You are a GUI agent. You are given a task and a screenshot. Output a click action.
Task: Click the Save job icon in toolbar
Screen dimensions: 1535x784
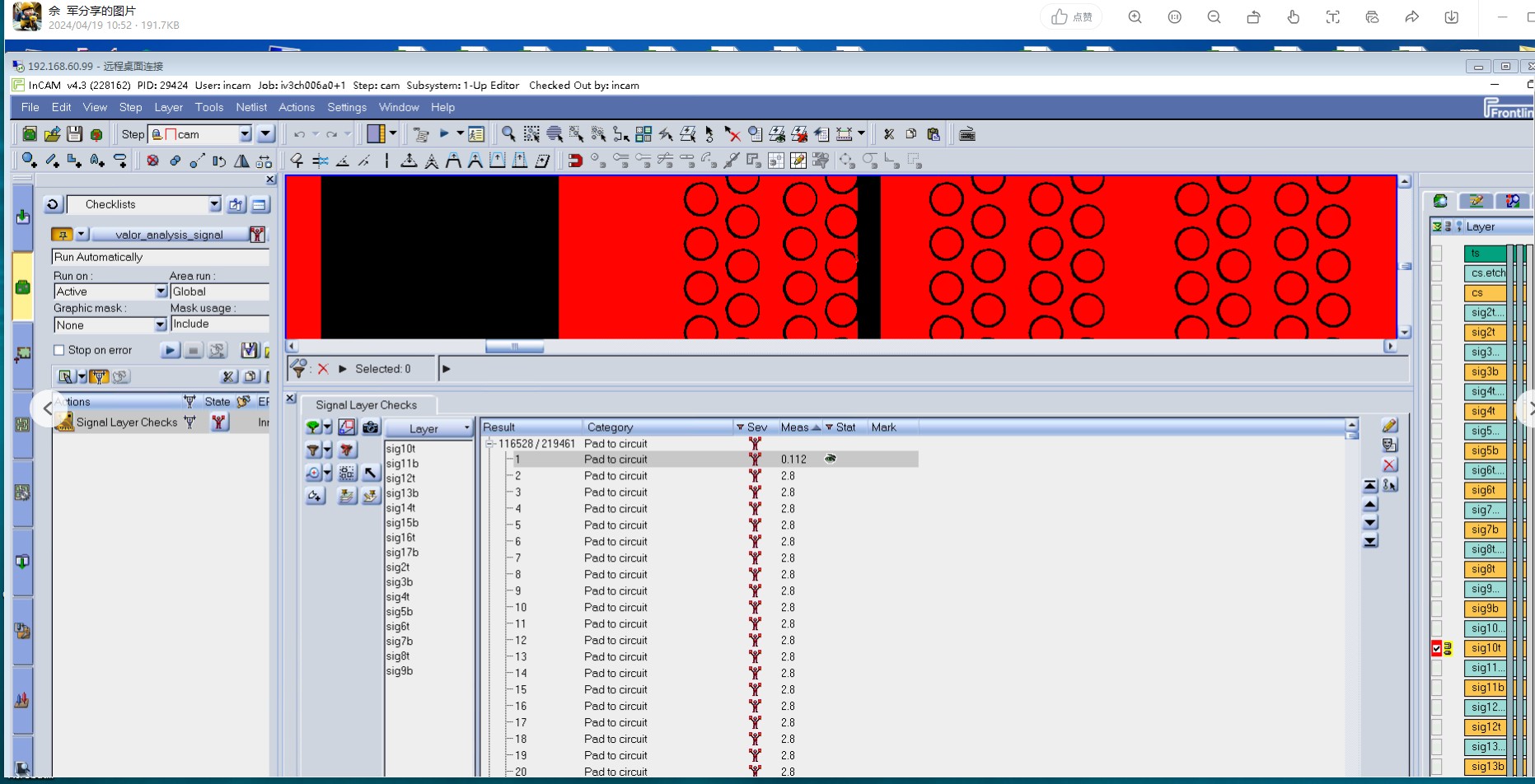[74, 134]
